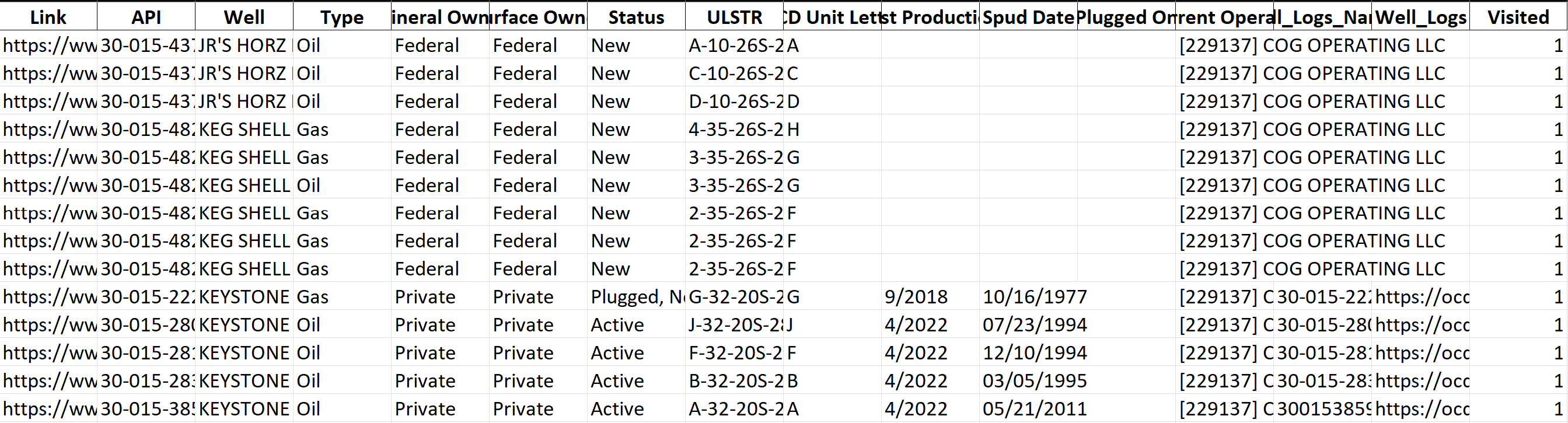Click the ULSTR column header
This screenshot has height=423, width=1568.
[734, 17]
